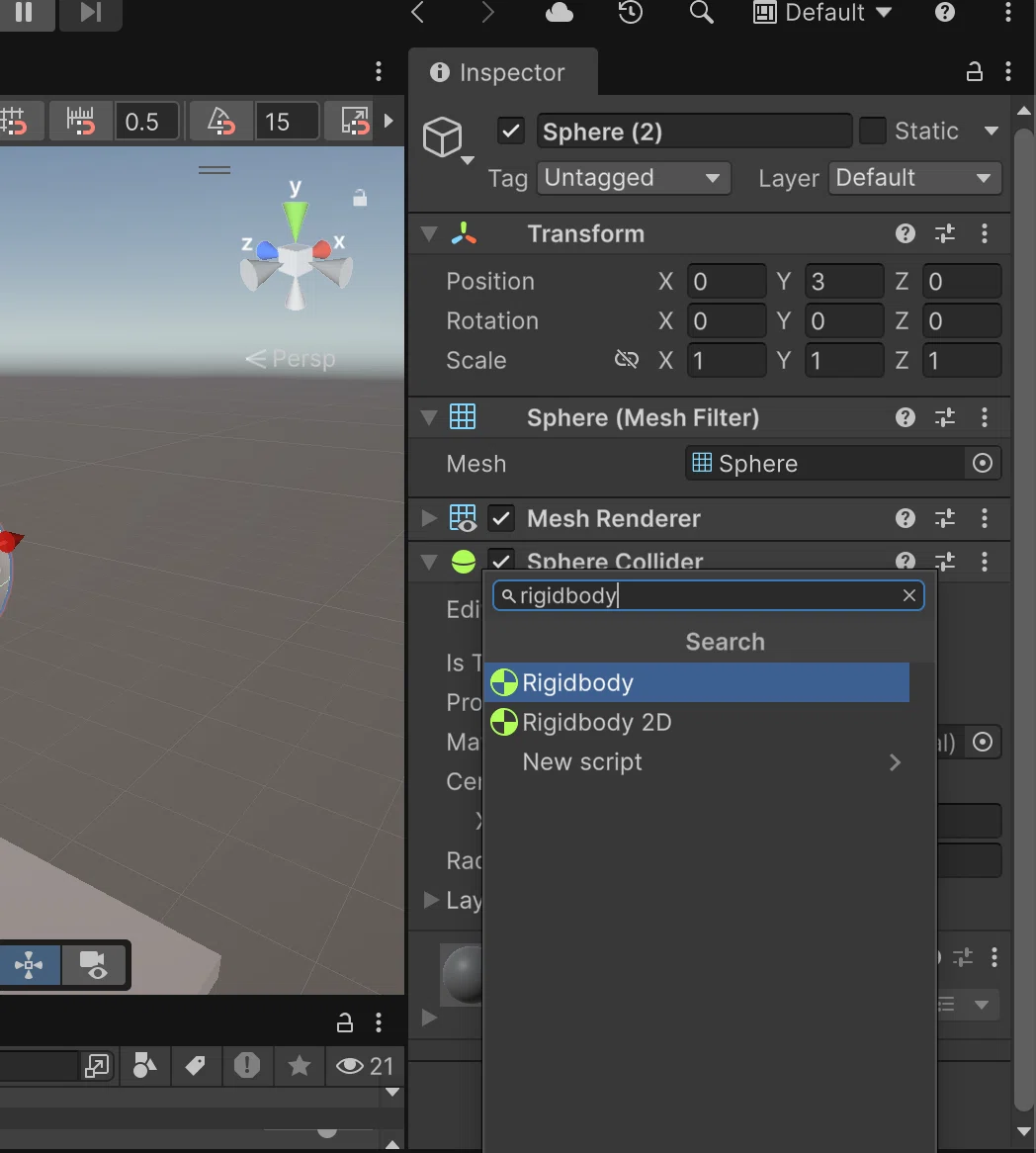Click the forward navigation arrow
This screenshot has width=1036, height=1153.
[487, 13]
